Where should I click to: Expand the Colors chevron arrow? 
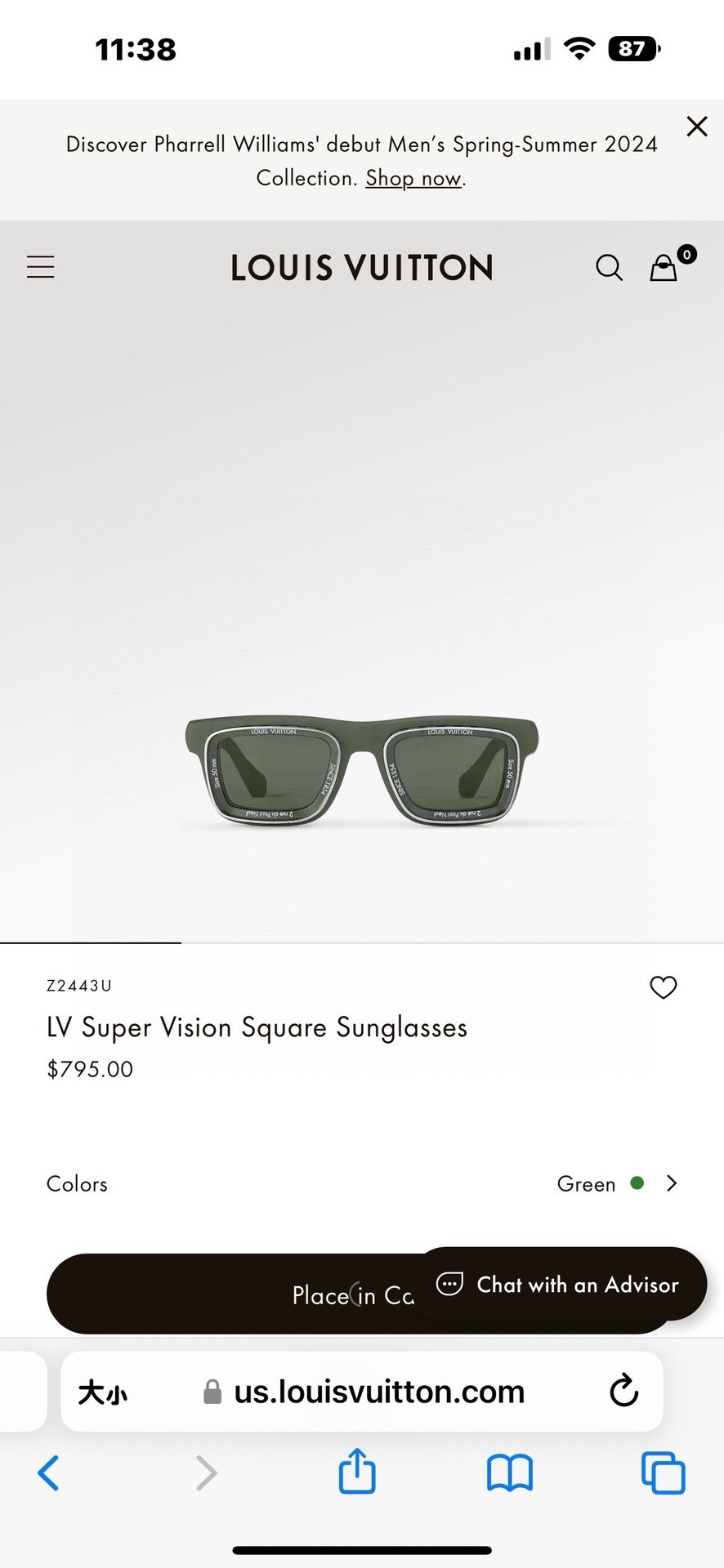[x=672, y=1183]
